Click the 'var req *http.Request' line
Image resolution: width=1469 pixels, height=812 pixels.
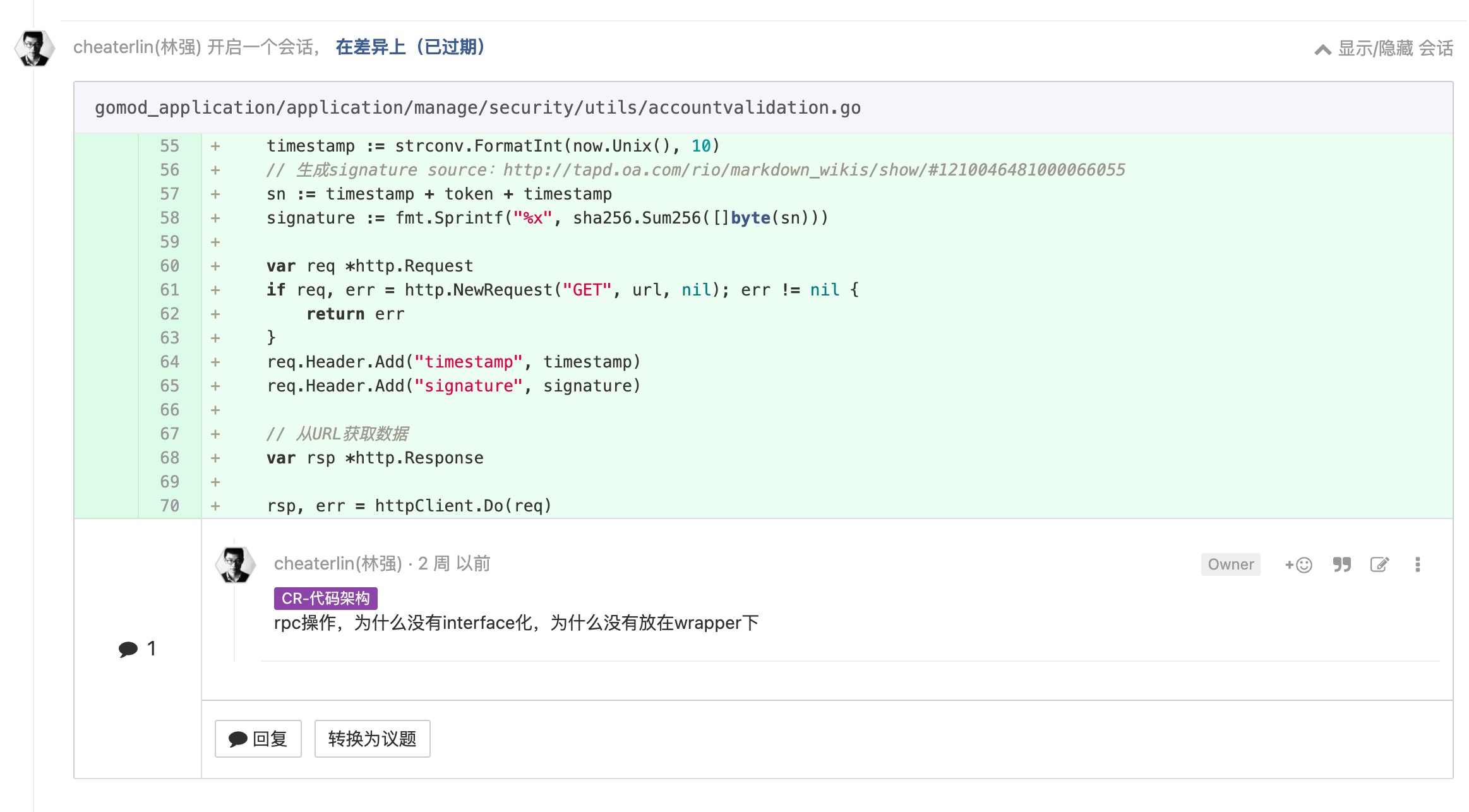pyautogui.click(x=369, y=266)
